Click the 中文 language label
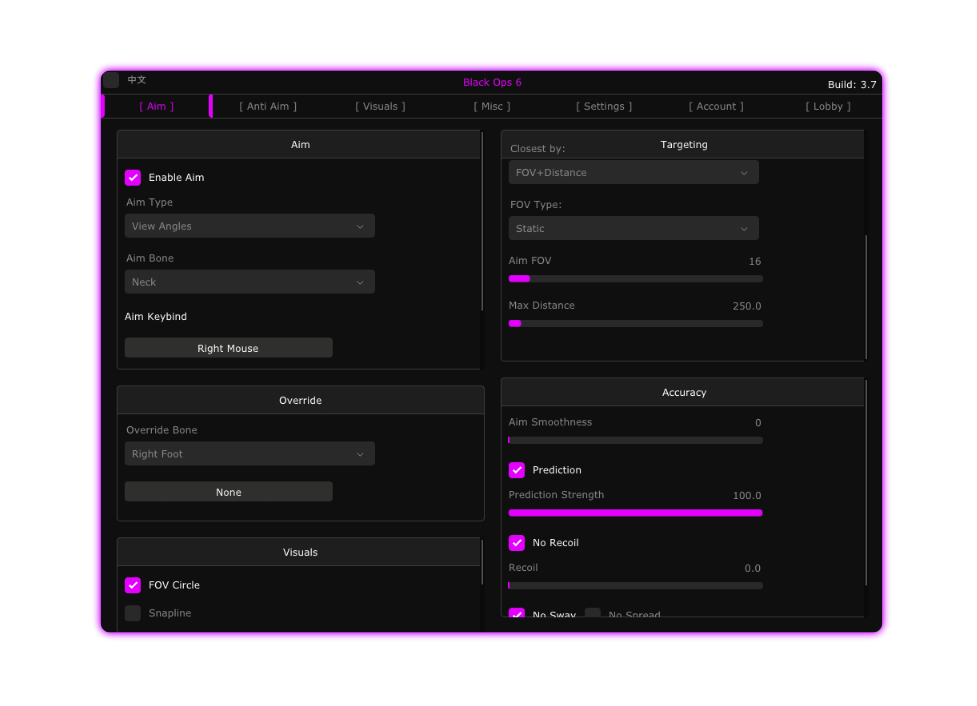Screen dimensions: 977x706 click(136, 80)
